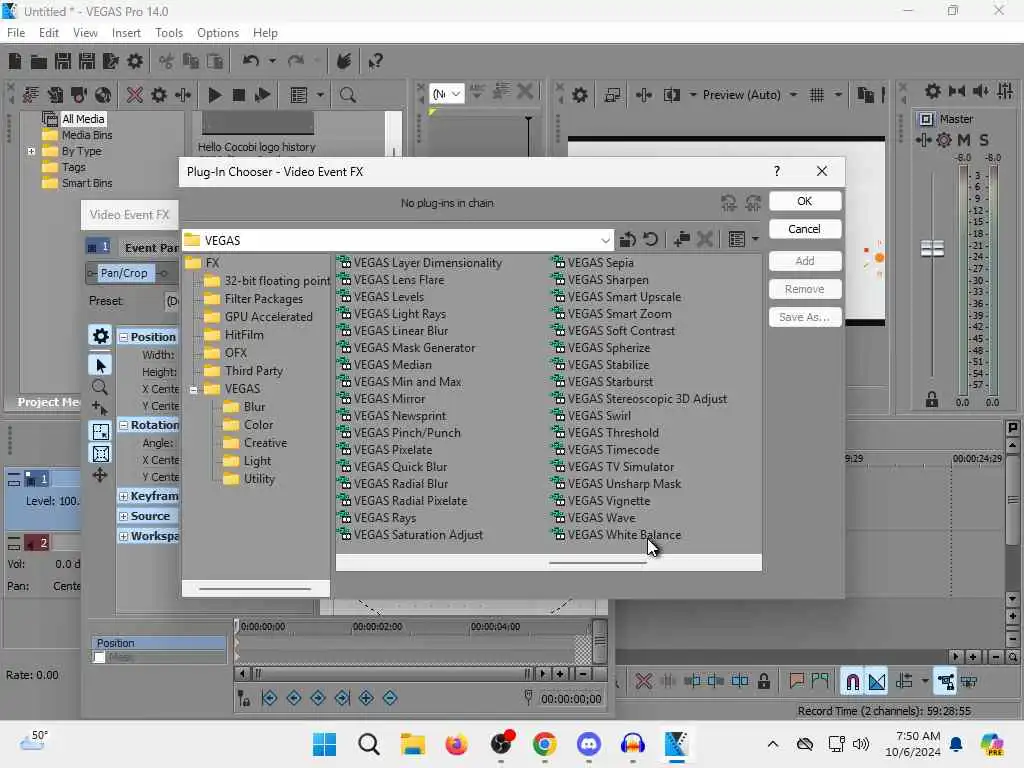1024x768 pixels.
Task: Click Master audio FX gear icon
Action: [x=944, y=140]
